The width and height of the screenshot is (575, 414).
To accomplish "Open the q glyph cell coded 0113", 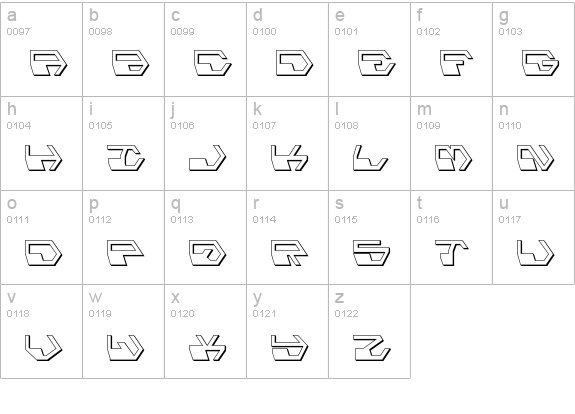I will point(206,237).
